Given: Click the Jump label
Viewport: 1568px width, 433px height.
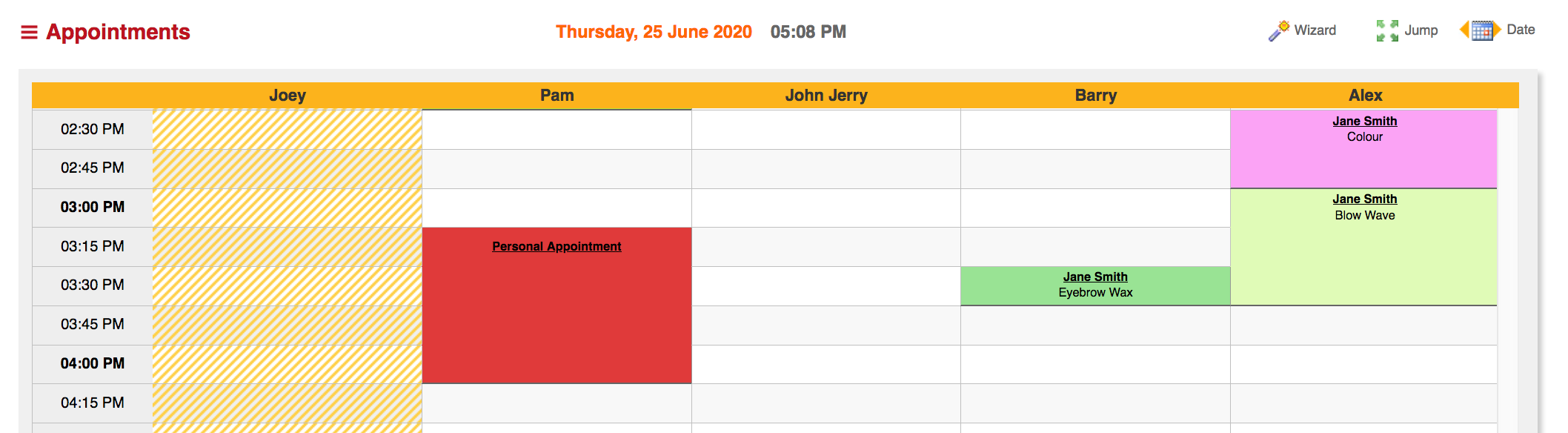Looking at the screenshot, I should point(1421,30).
